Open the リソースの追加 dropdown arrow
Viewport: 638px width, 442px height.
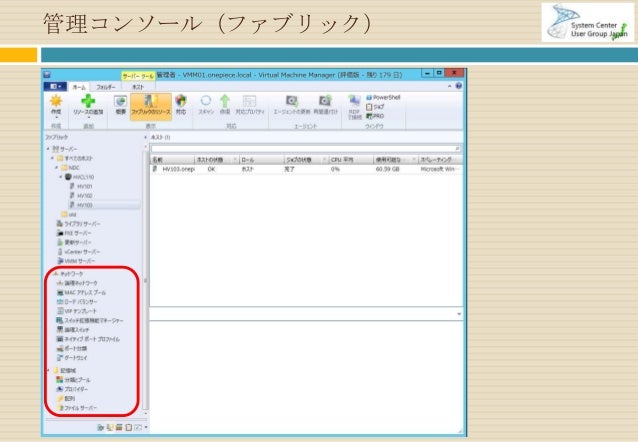[88, 118]
